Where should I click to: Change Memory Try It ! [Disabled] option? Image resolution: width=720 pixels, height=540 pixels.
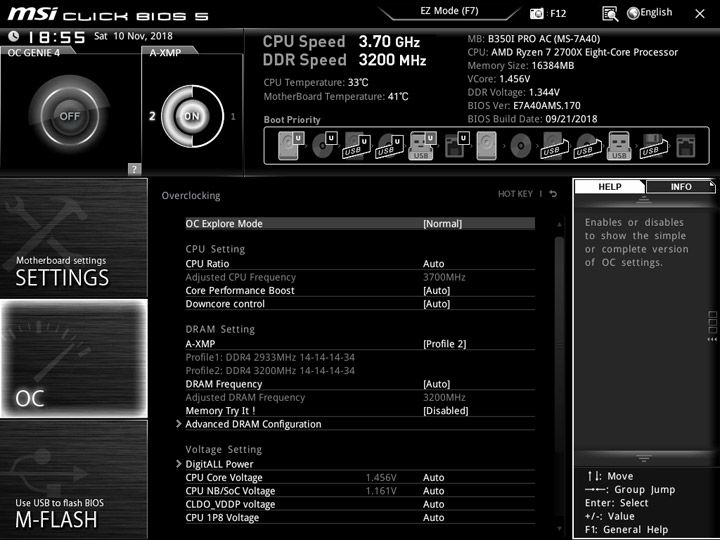pyautogui.click(x=445, y=411)
